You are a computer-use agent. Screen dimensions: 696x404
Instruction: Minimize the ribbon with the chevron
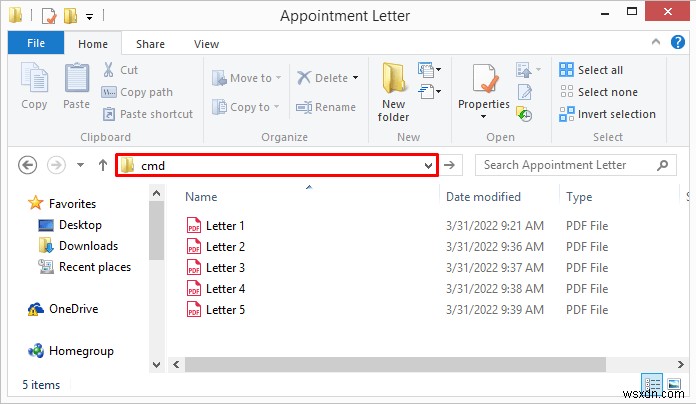[656, 42]
